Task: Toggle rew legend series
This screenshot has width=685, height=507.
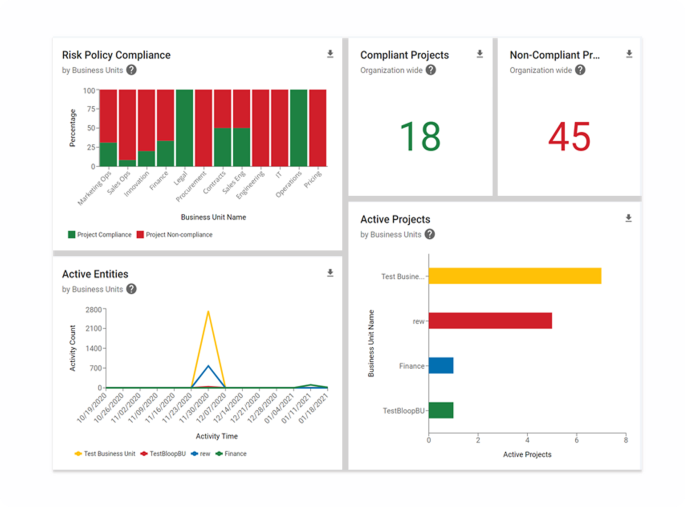Action: pos(201,454)
